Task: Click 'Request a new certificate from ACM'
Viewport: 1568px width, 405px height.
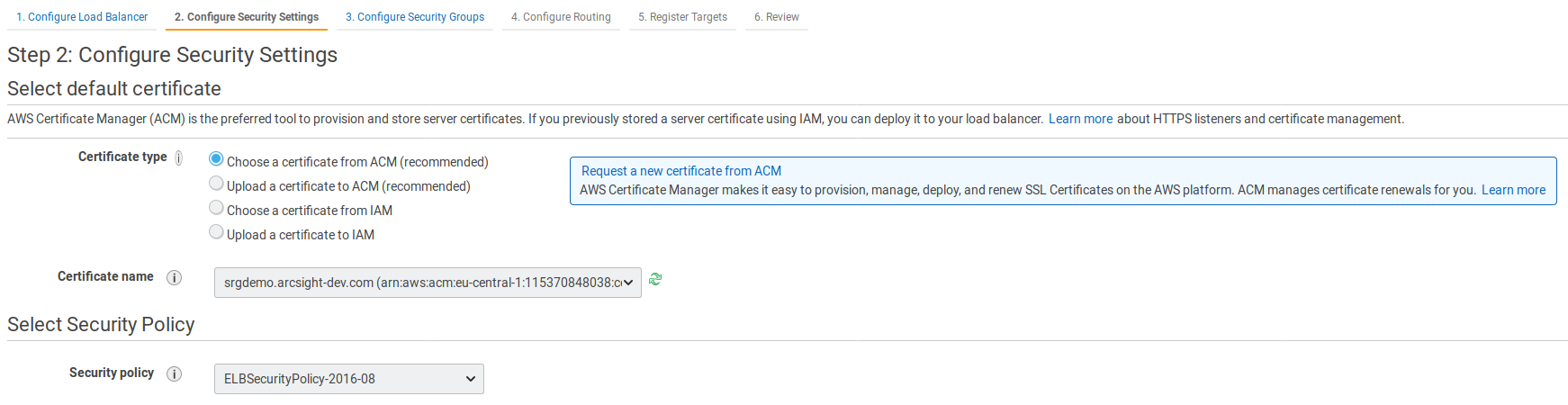Action: coord(681,171)
